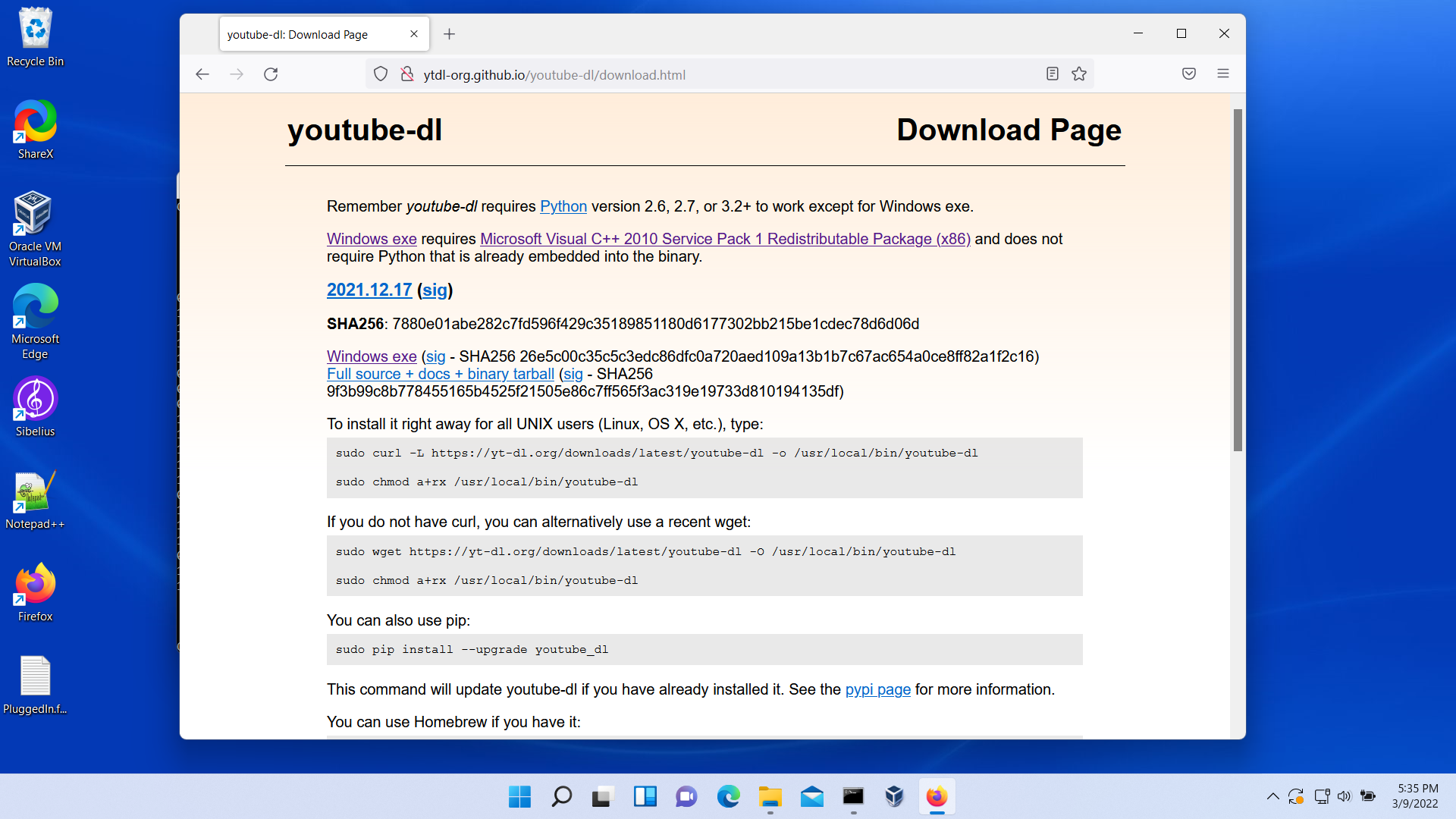Open the pypi page link
1456x819 pixels.
click(877, 690)
